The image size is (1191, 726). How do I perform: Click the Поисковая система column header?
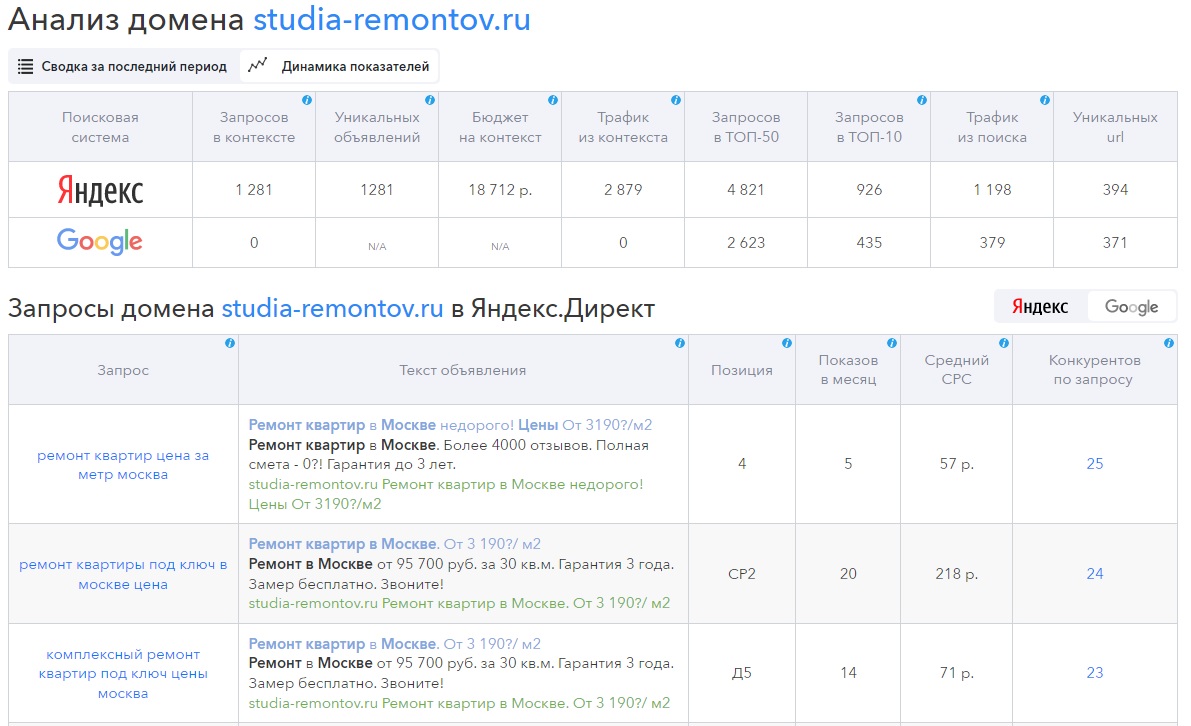pos(100,127)
